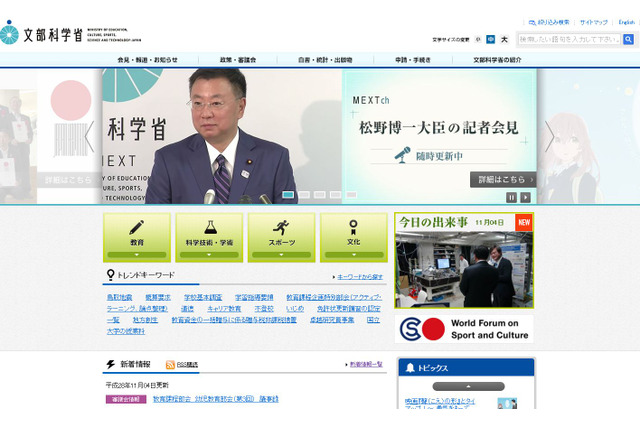Click the 新着情報 lightning icon
The width and height of the screenshot is (640, 426).
[x=111, y=364]
